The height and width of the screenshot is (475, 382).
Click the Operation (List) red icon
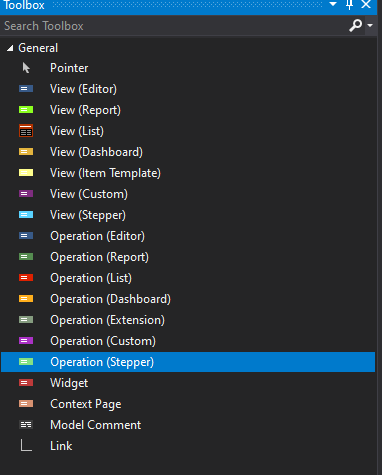[x=26, y=278]
